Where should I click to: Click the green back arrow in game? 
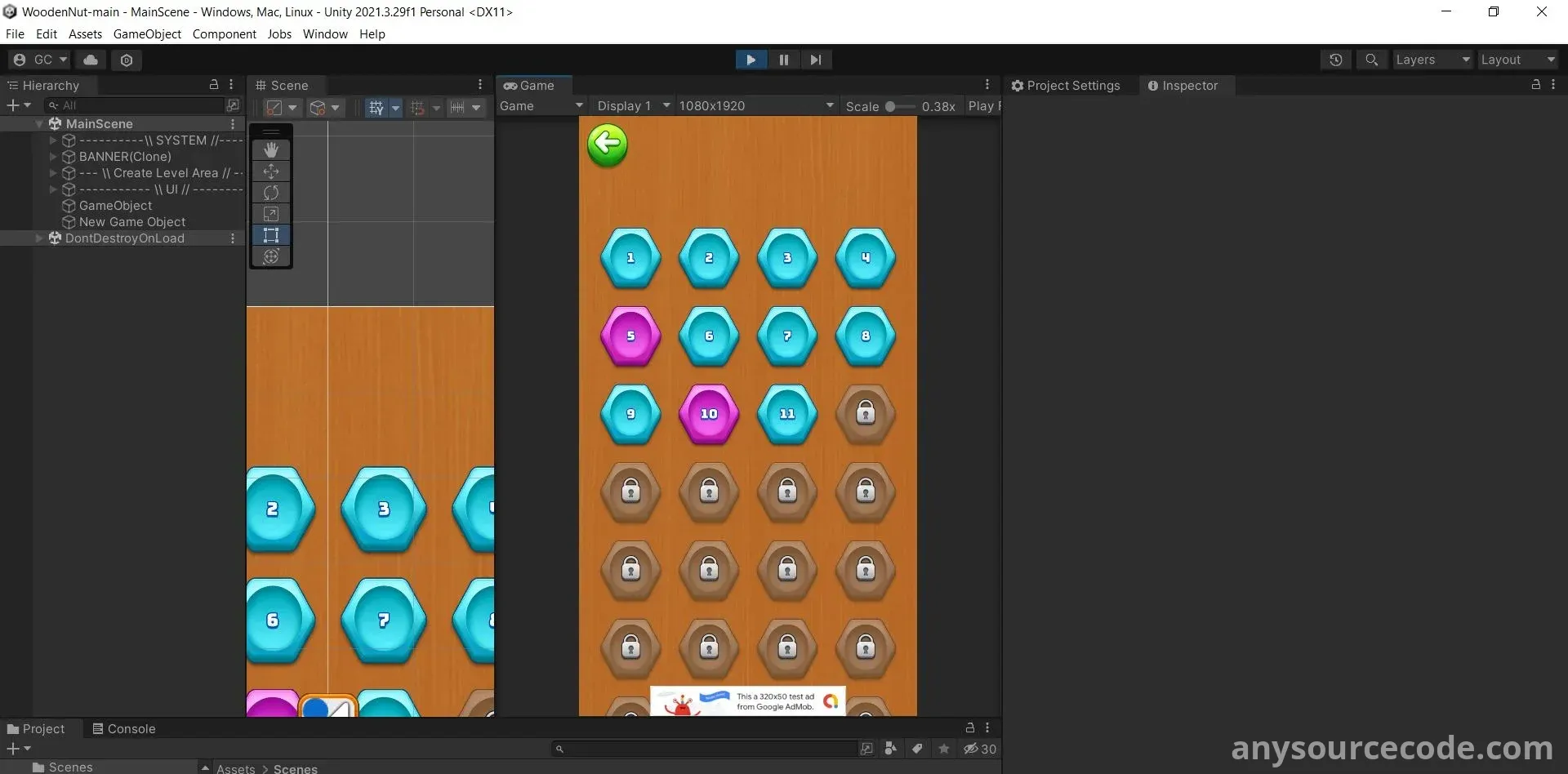[x=607, y=145]
